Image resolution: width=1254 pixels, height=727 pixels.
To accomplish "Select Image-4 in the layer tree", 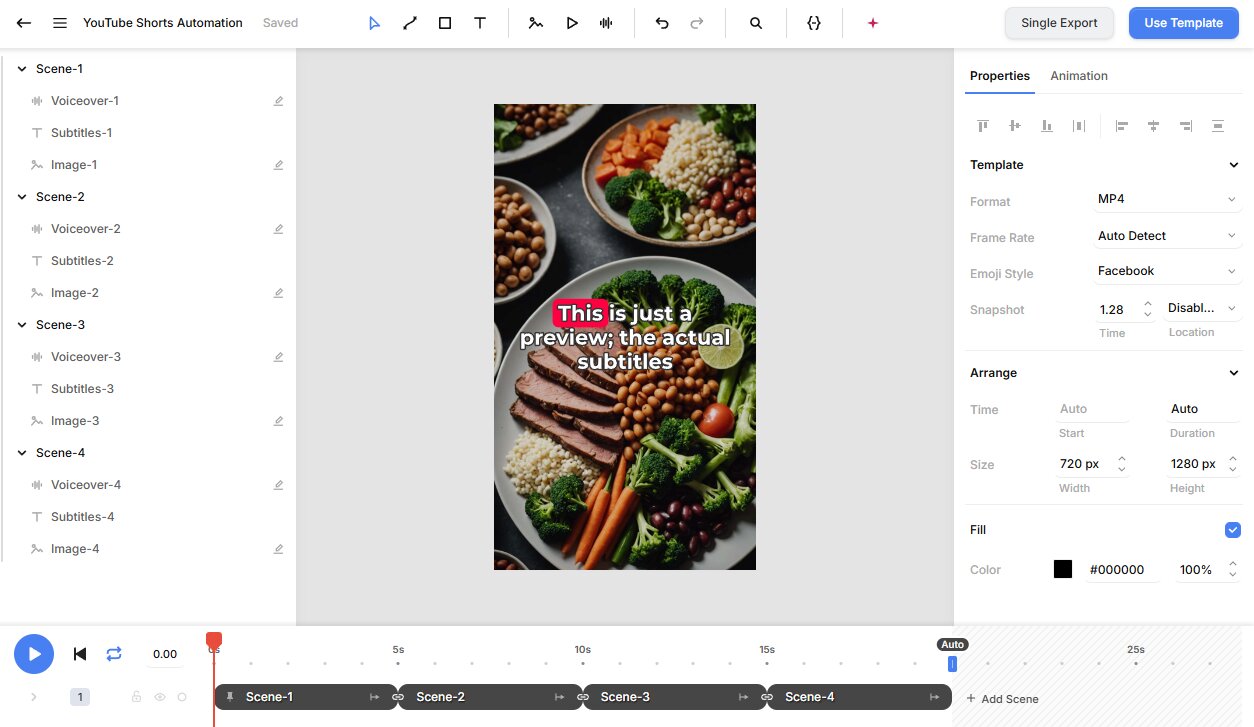I will tap(75, 549).
